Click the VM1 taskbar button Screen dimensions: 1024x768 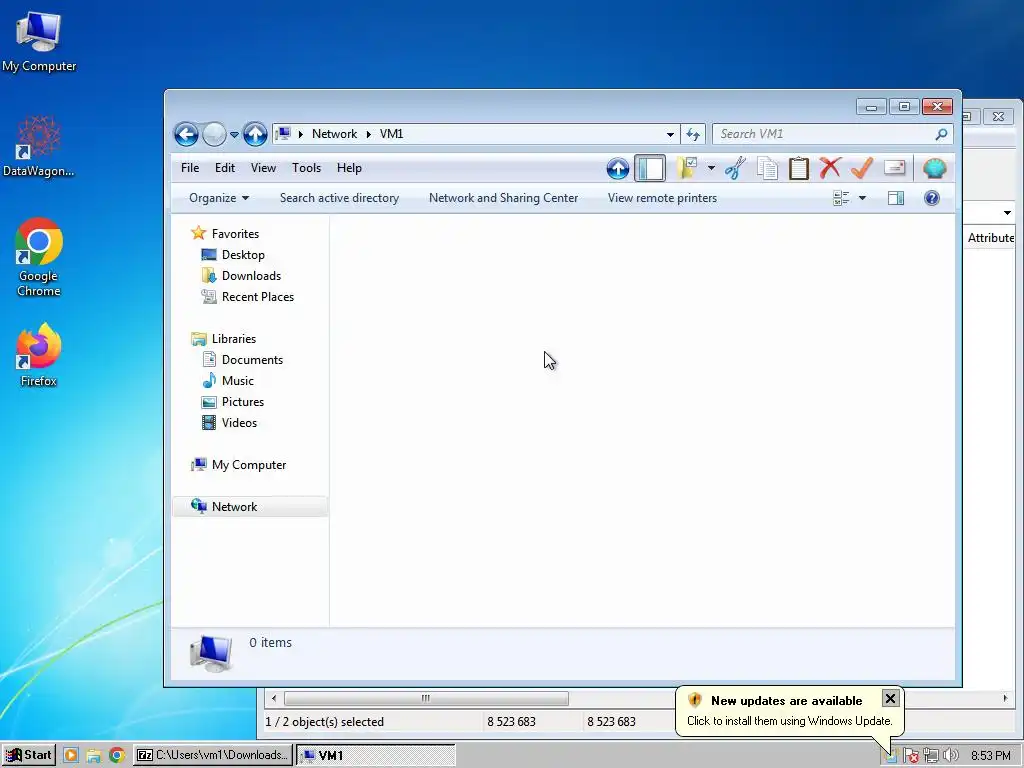(x=376, y=755)
